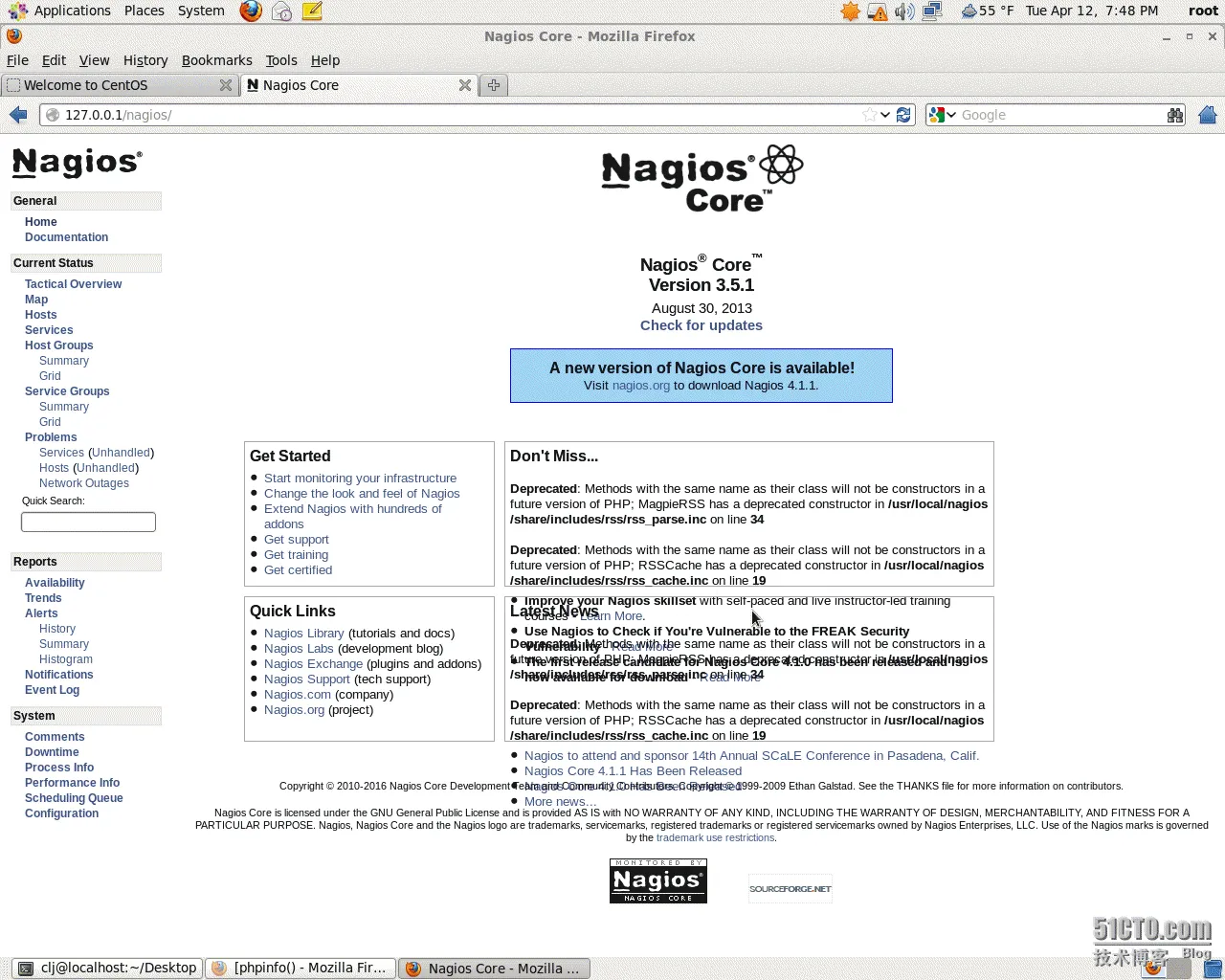The height and width of the screenshot is (980, 1225).
Task: Open the Firefox home page icon
Action: 1208,115
